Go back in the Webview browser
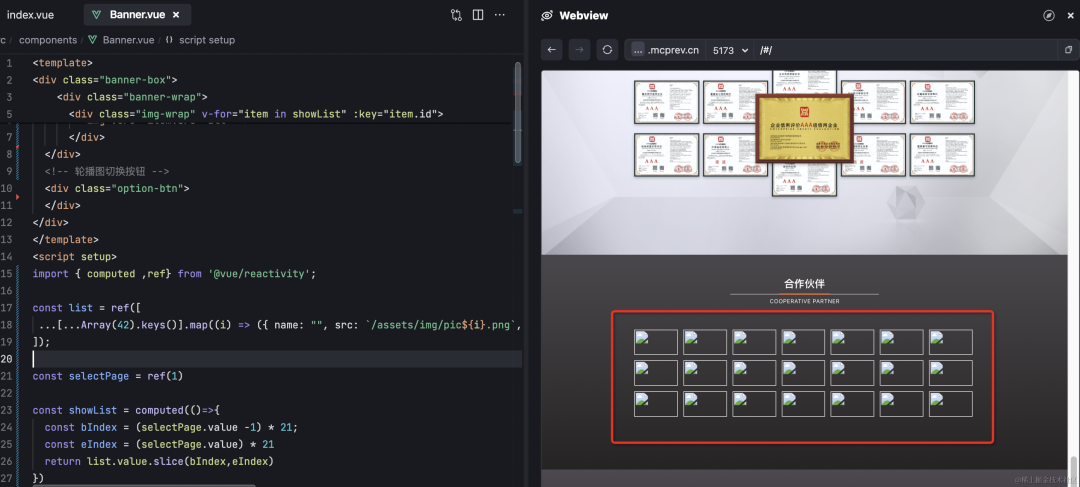Screen dimensions: 1080x487 pos(552,50)
